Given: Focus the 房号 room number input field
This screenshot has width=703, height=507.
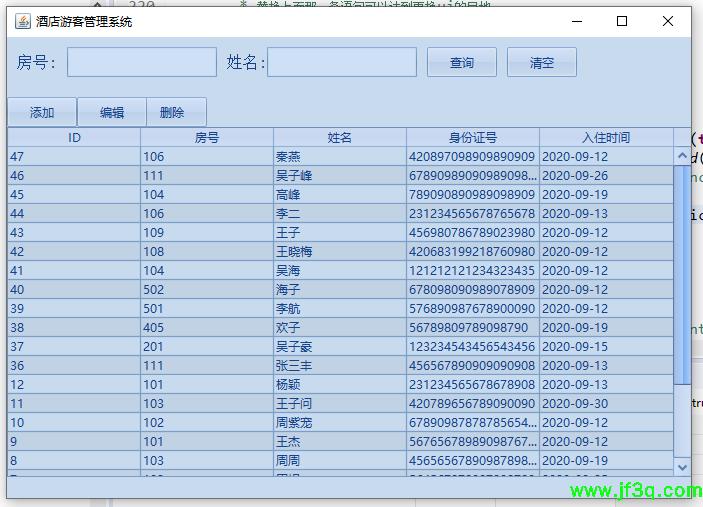Looking at the screenshot, I should tap(141, 63).
